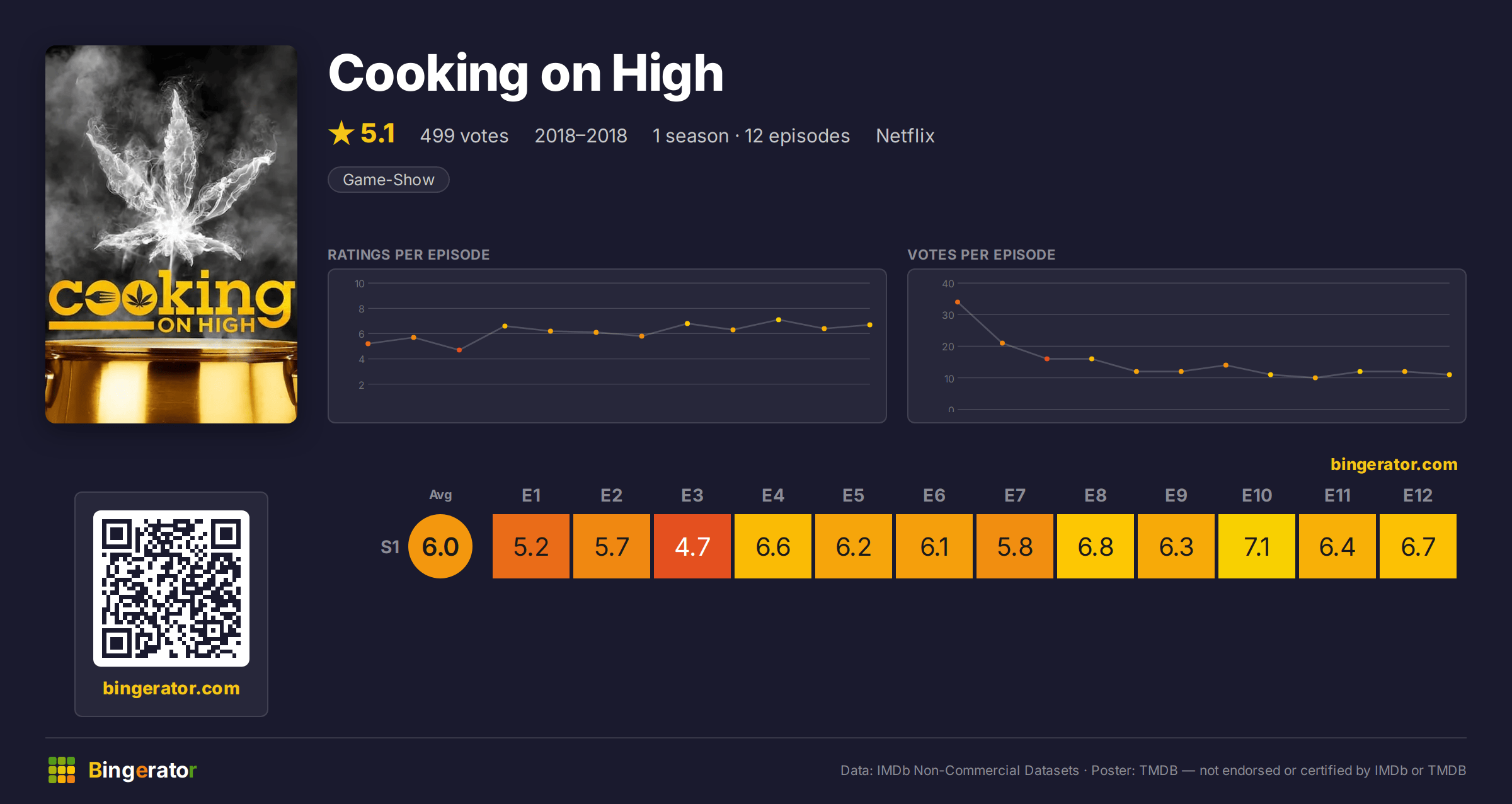This screenshot has width=1512, height=804.
Task: Click the S1 average 6.0 circle
Action: (x=440, y=546)
